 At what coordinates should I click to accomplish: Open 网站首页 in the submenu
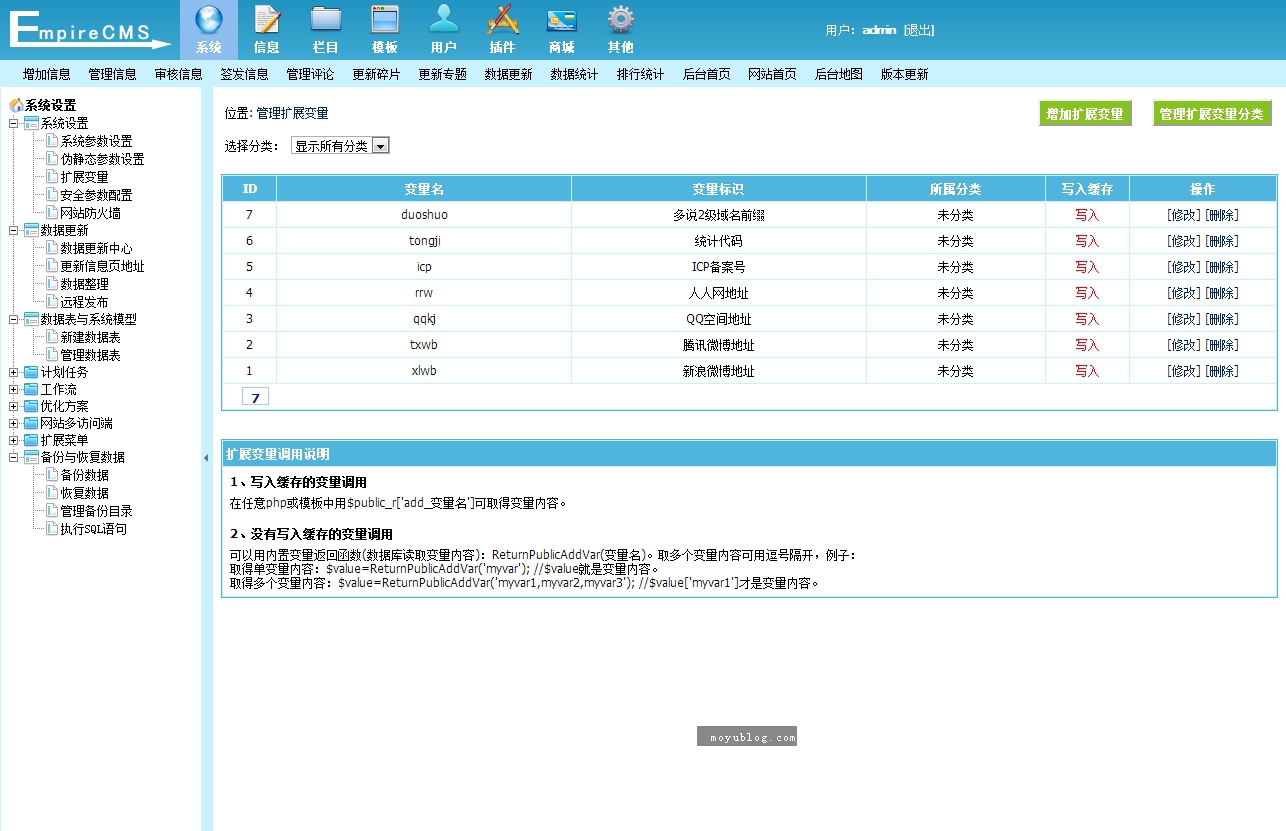[773, 74]
